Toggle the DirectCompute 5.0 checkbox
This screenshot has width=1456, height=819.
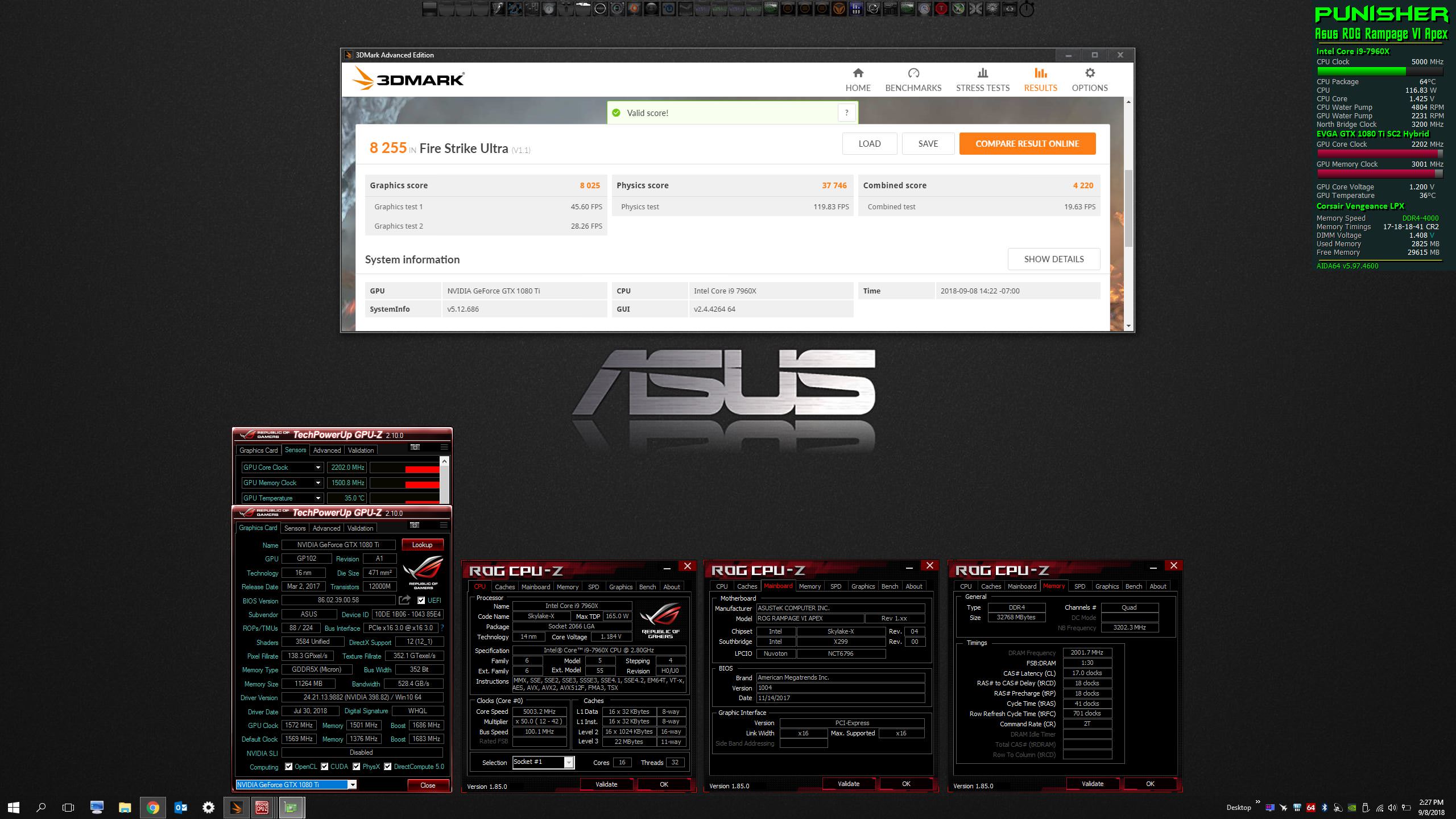(x=388, y=767)
